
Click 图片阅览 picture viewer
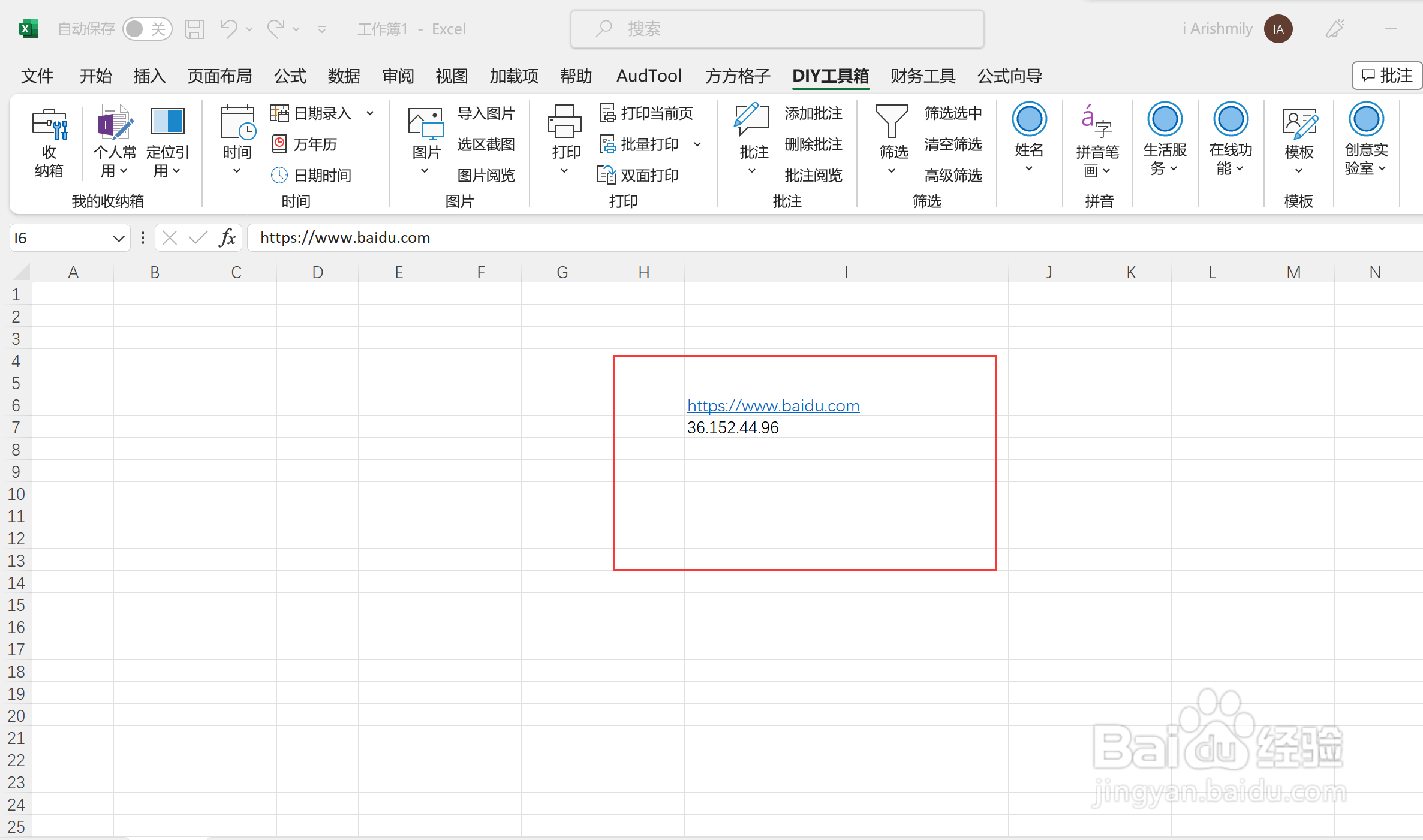pos(486,175)
